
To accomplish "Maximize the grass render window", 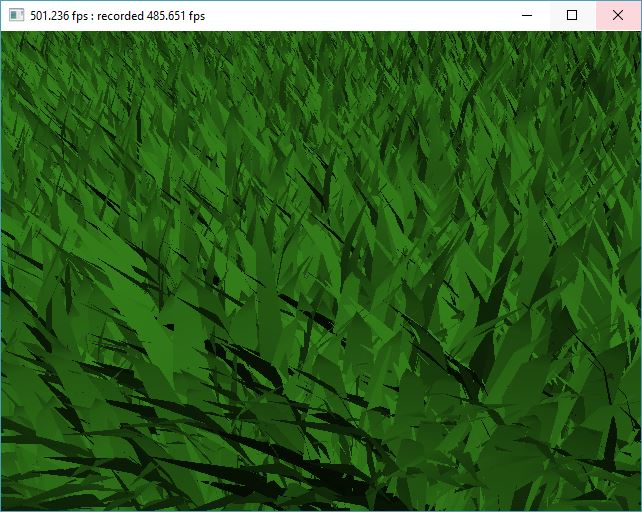I will tap(572, 16).
